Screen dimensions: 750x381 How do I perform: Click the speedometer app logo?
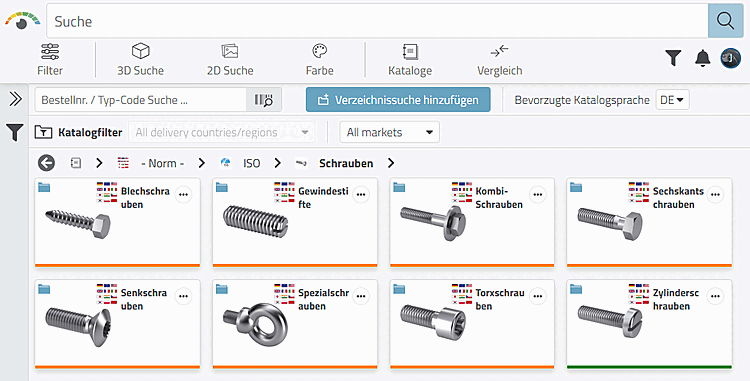(22, 21)
